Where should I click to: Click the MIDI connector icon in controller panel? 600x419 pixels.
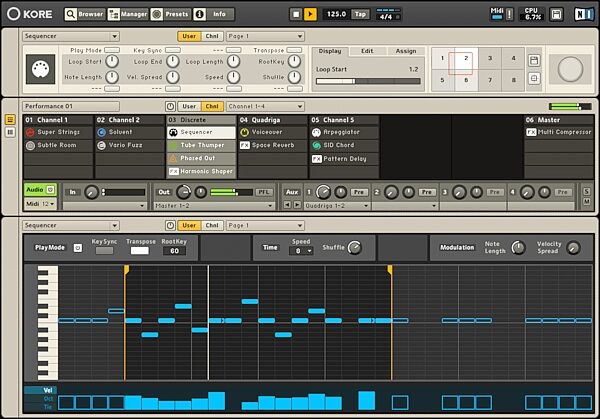[40, 69]
